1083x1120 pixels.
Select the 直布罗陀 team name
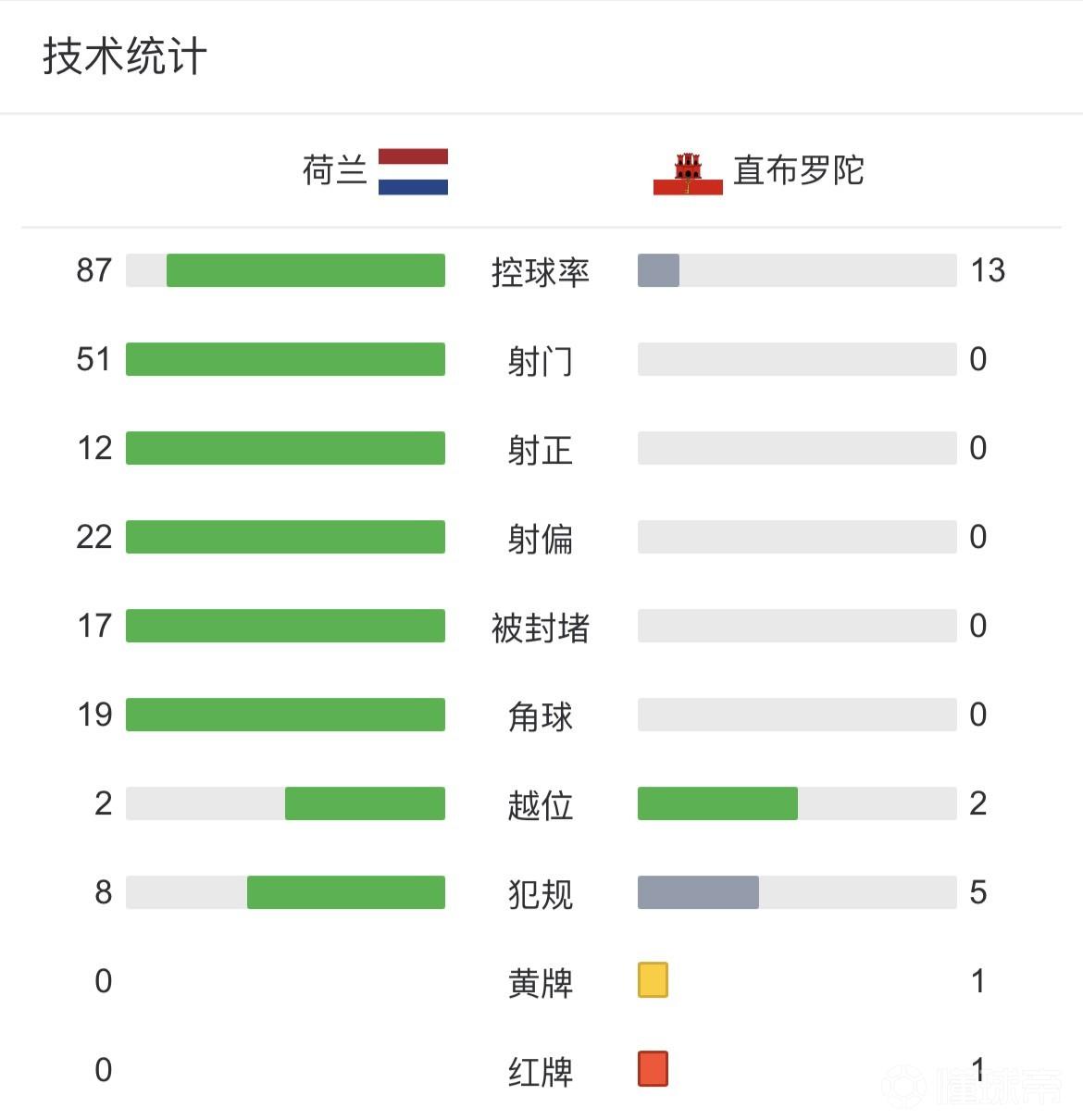798,171
